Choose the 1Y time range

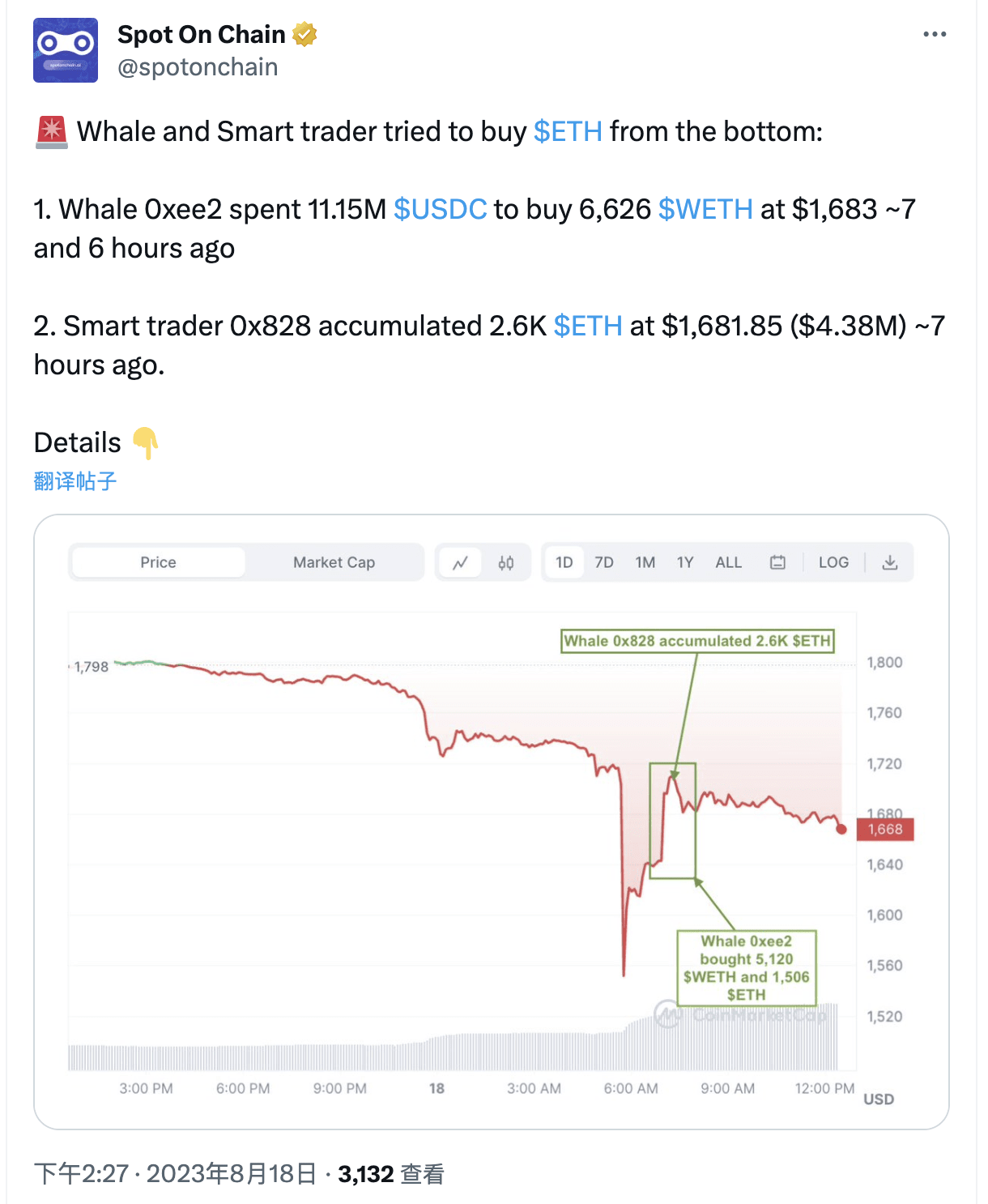click(x=685, y=562)
